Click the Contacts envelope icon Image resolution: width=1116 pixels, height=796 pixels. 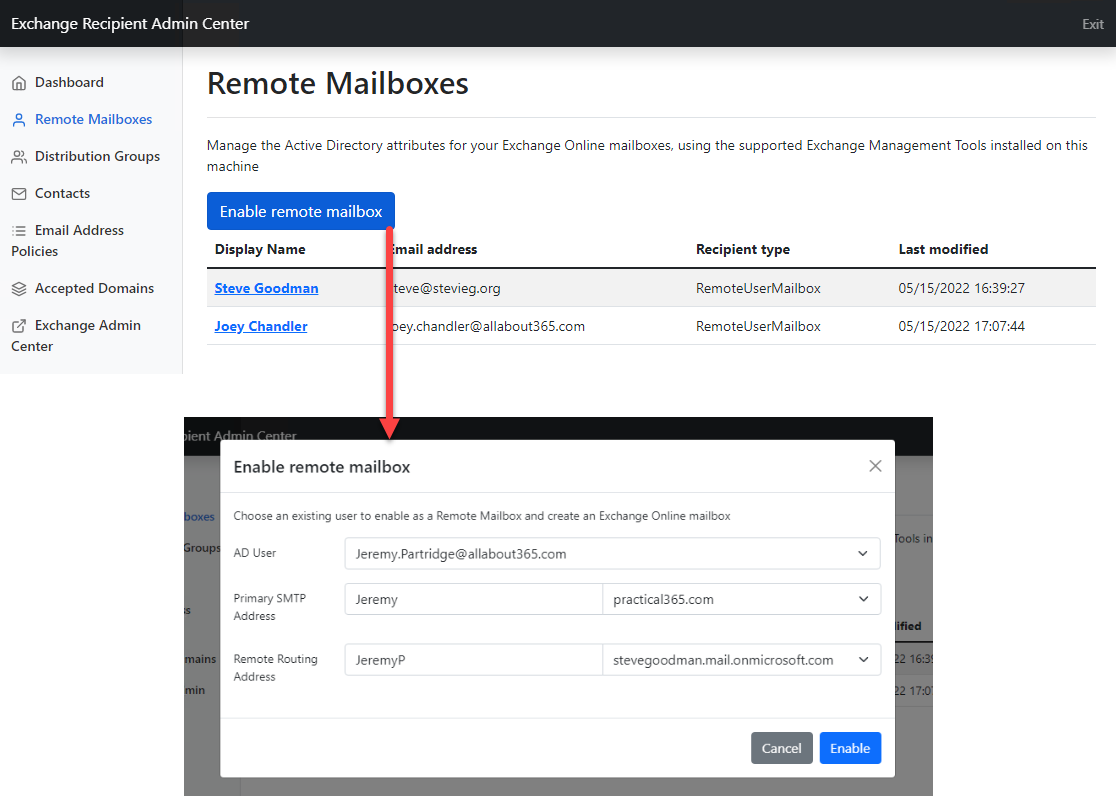pos(20,193)
